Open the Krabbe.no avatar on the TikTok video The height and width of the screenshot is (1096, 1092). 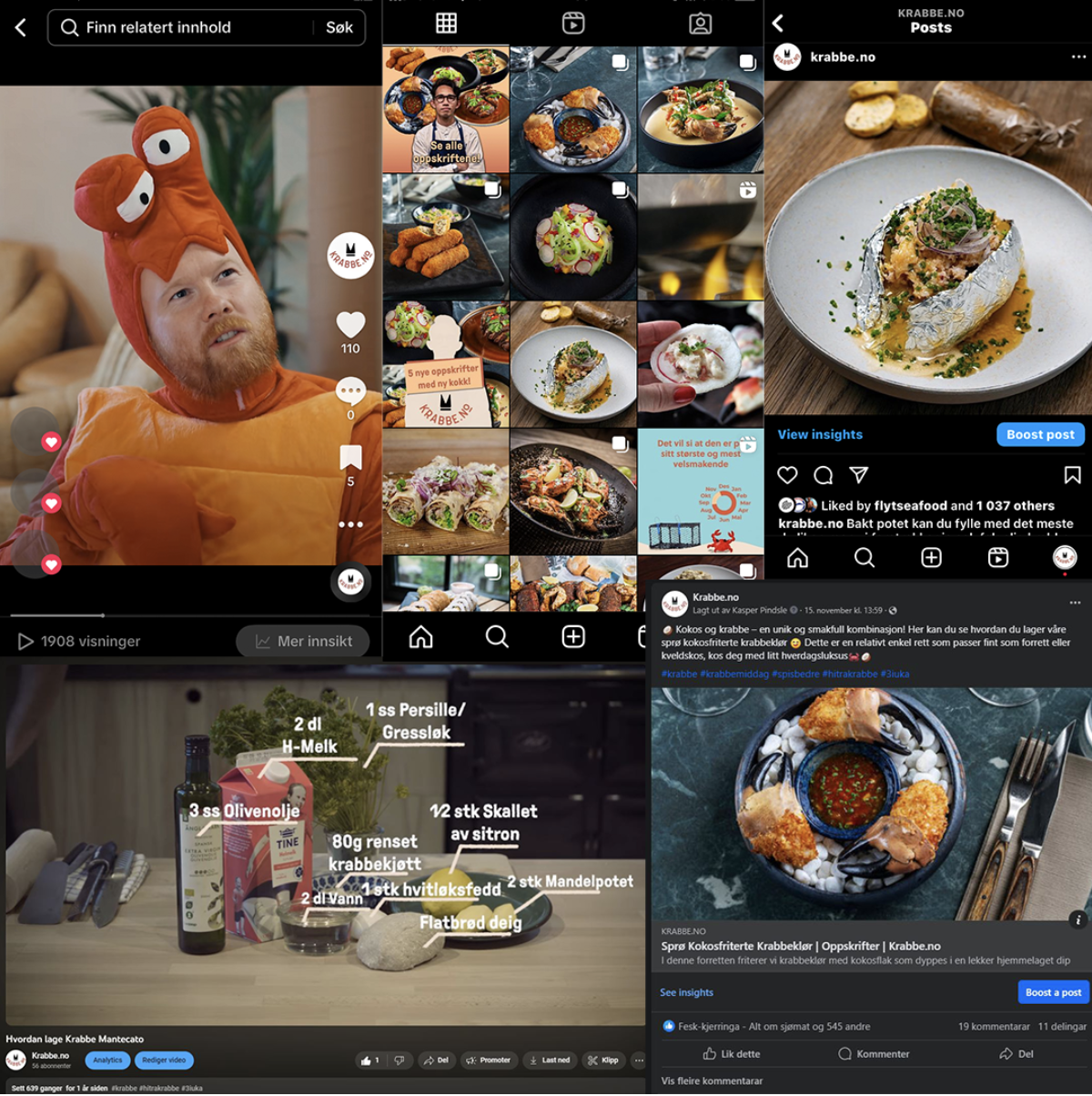tap(350, 256)
